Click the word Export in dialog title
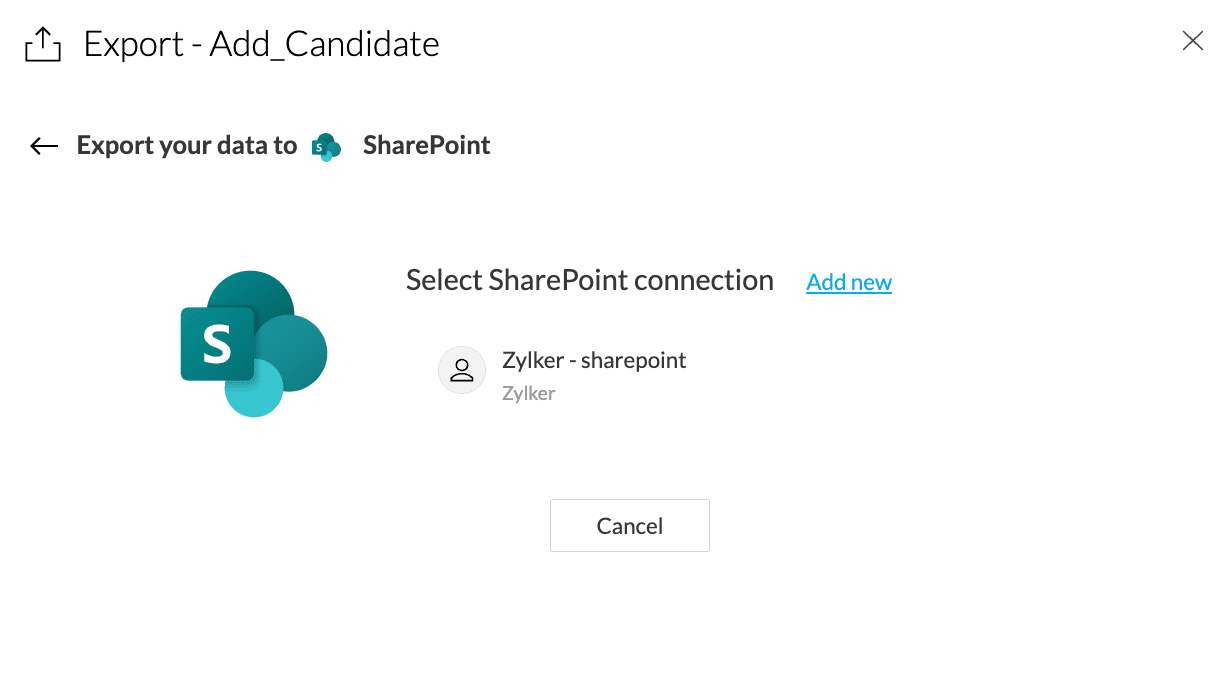Screen dimensions: 1230x688 tap(133, 44)
